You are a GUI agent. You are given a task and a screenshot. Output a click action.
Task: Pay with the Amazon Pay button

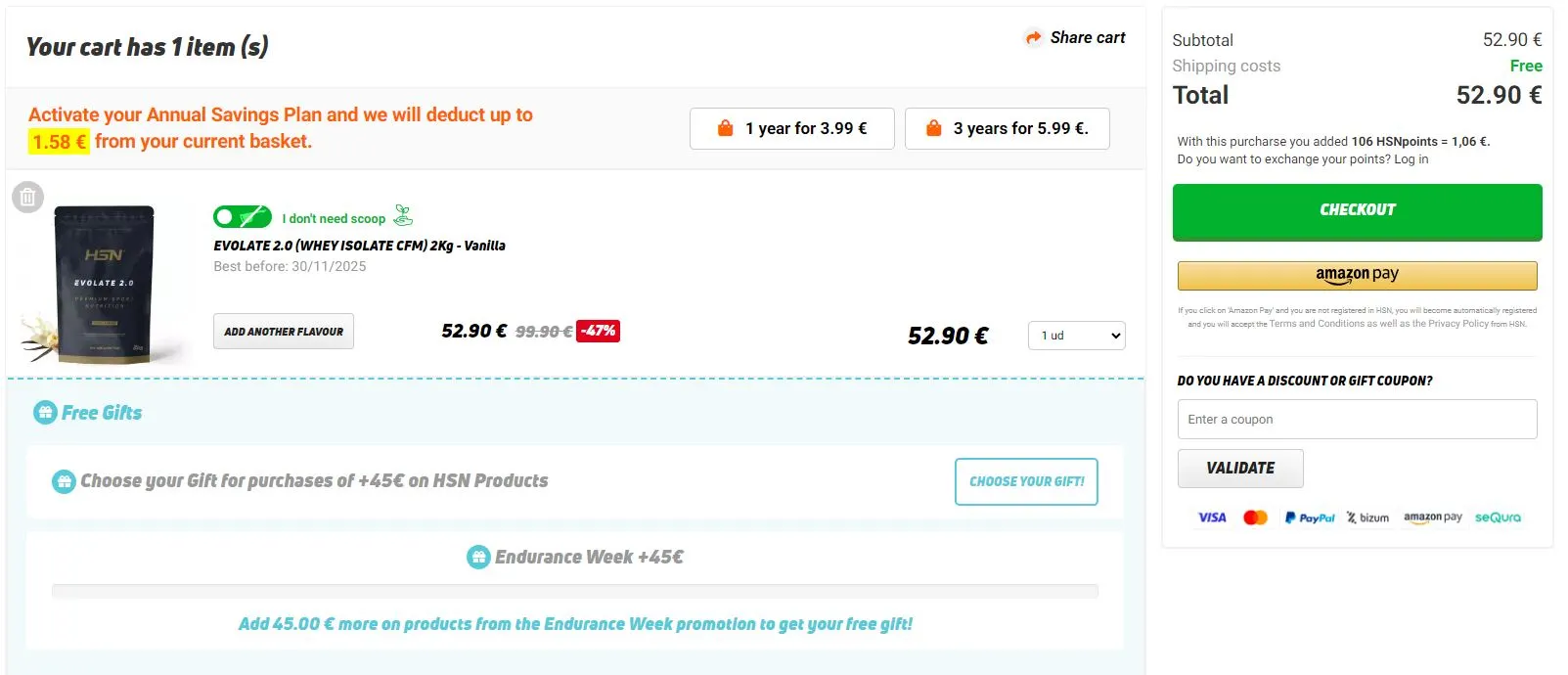coord(1357,275)
